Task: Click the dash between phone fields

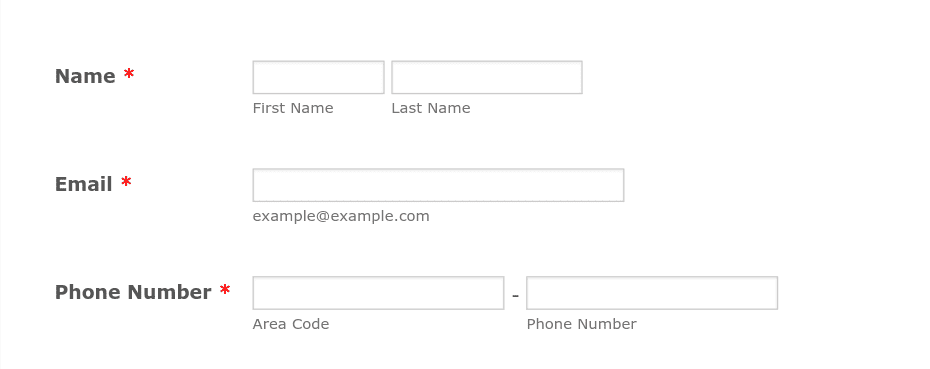Action: click(515, 295)
